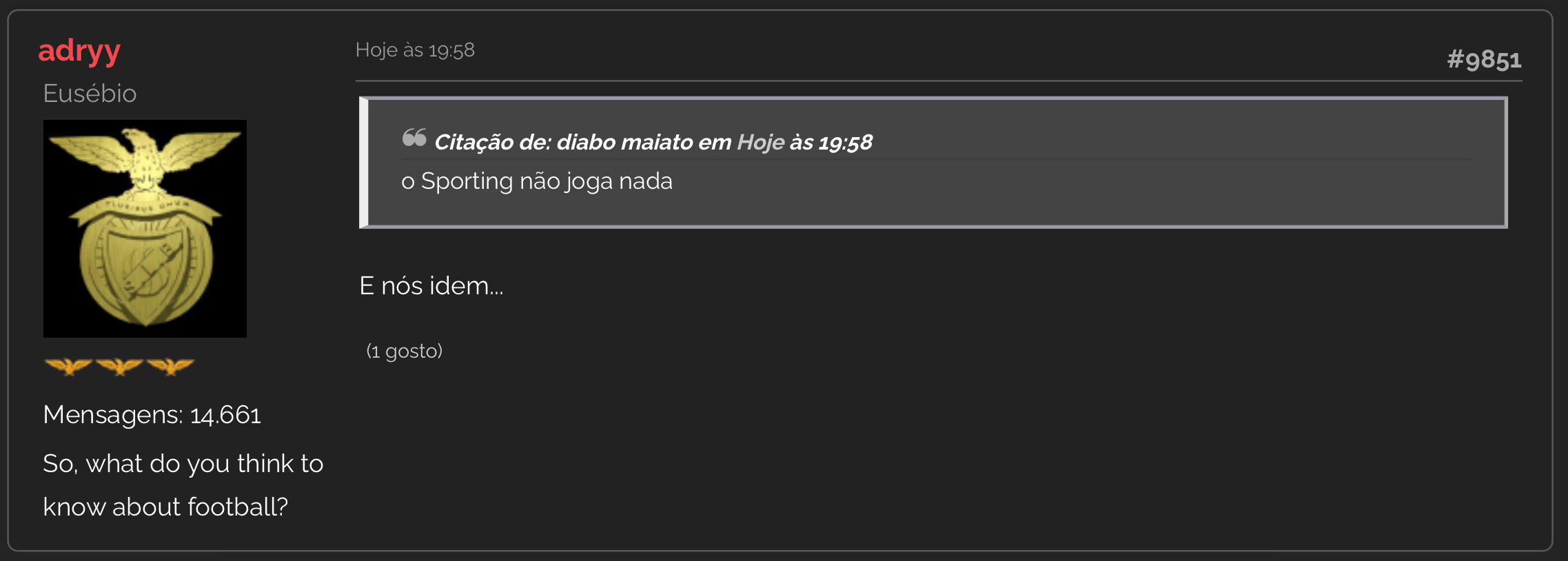Click the leftmost golden eagle rank icon
This screenshot has height=561, width=1568.
point(68,366)
